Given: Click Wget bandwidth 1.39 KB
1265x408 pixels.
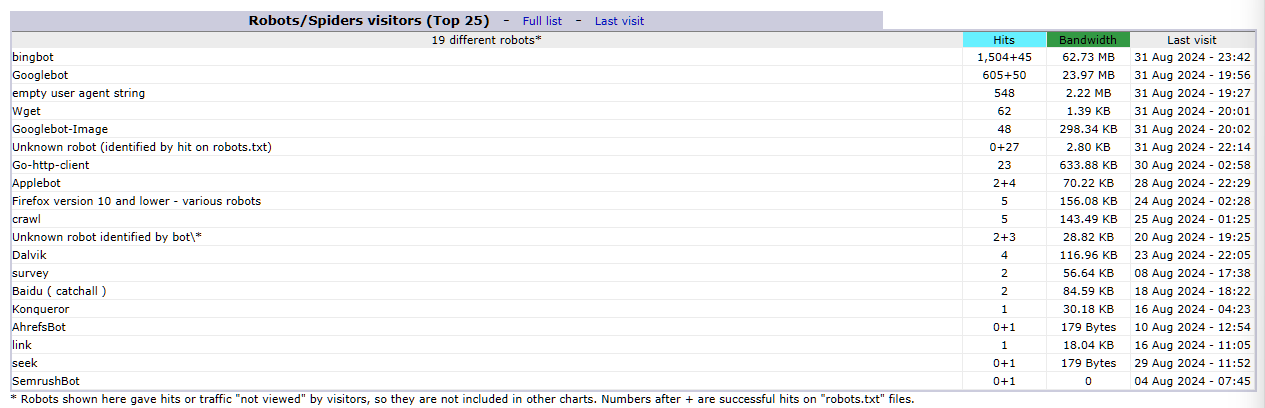Looking at the screenshot, I should click(1088, 111).
